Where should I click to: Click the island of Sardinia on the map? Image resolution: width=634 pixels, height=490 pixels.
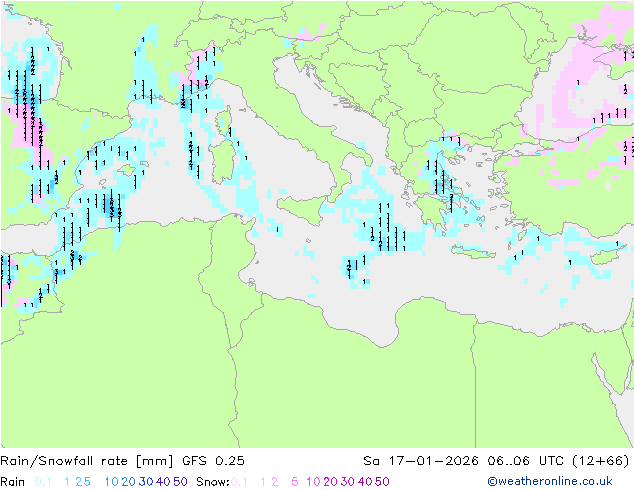(221, 163)
